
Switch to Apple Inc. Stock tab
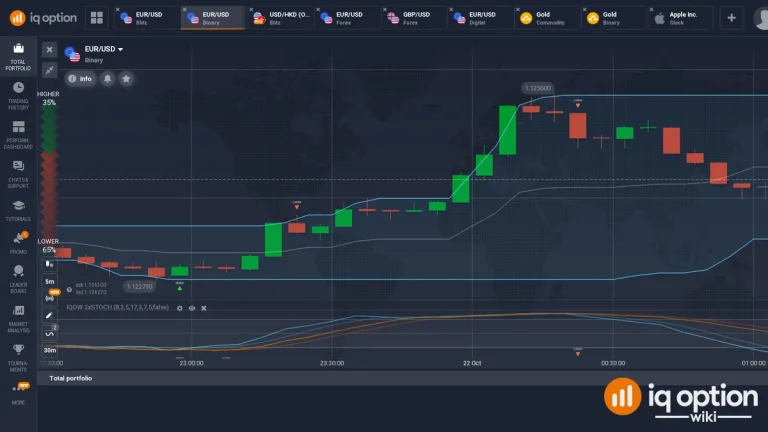click(681, 18)
